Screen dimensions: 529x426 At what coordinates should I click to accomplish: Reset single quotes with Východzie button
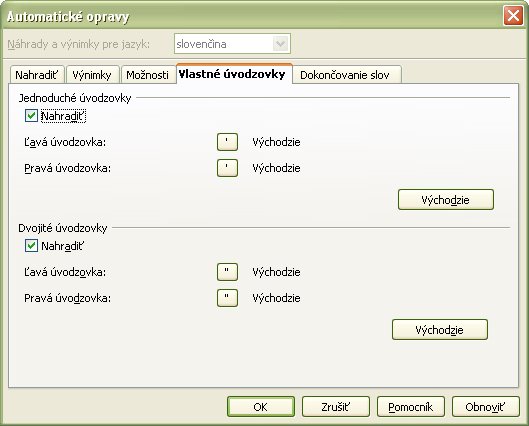point(446,200)
